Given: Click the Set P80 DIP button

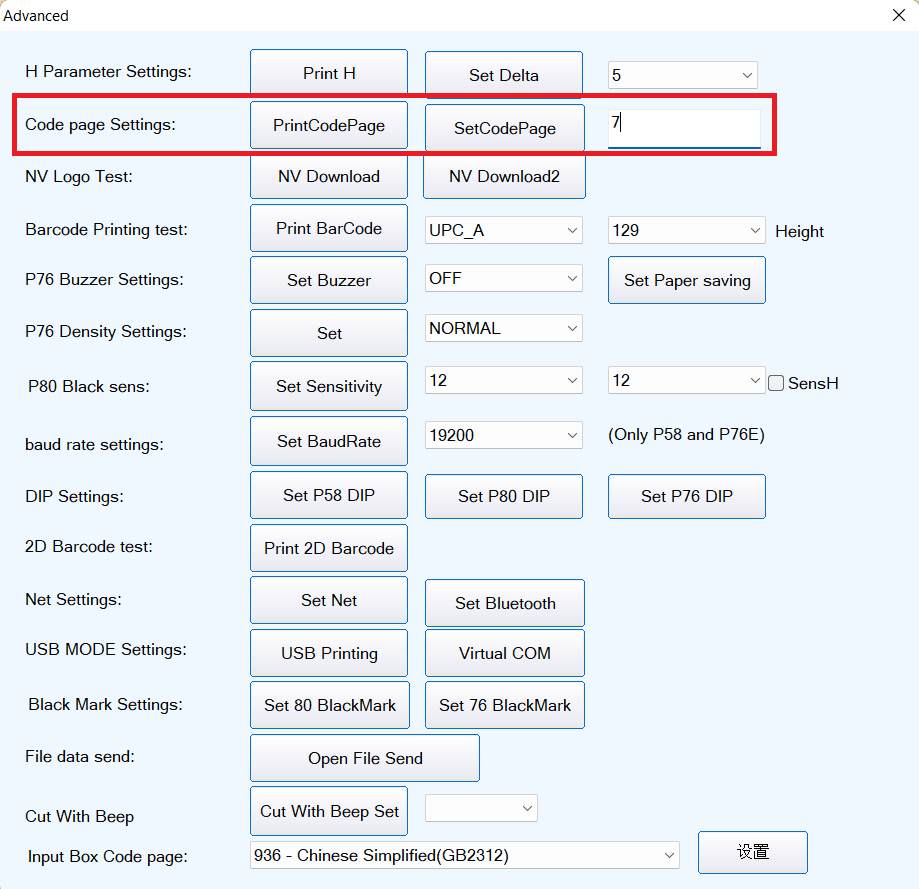Looking at the screenshot, I should (x=504, y=496).
